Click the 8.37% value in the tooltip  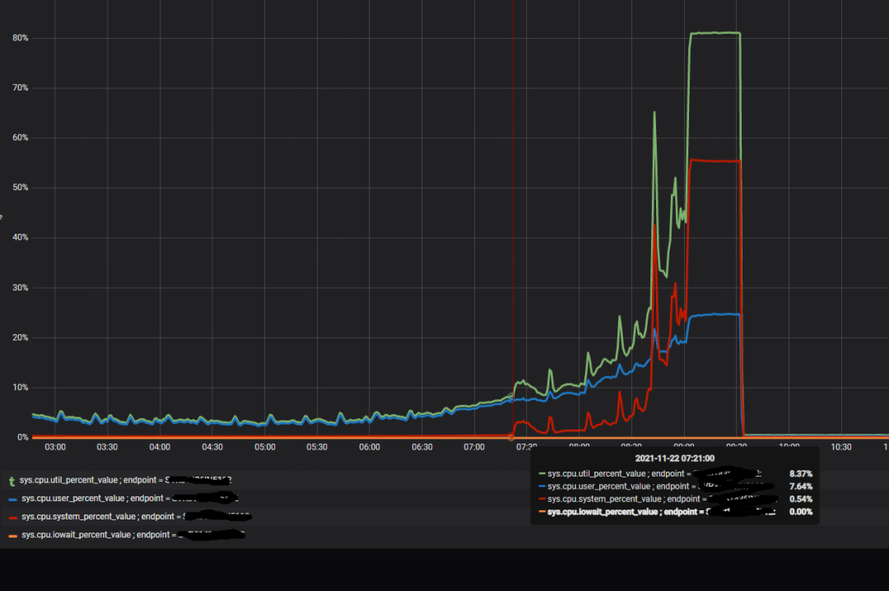coord(800,473)
